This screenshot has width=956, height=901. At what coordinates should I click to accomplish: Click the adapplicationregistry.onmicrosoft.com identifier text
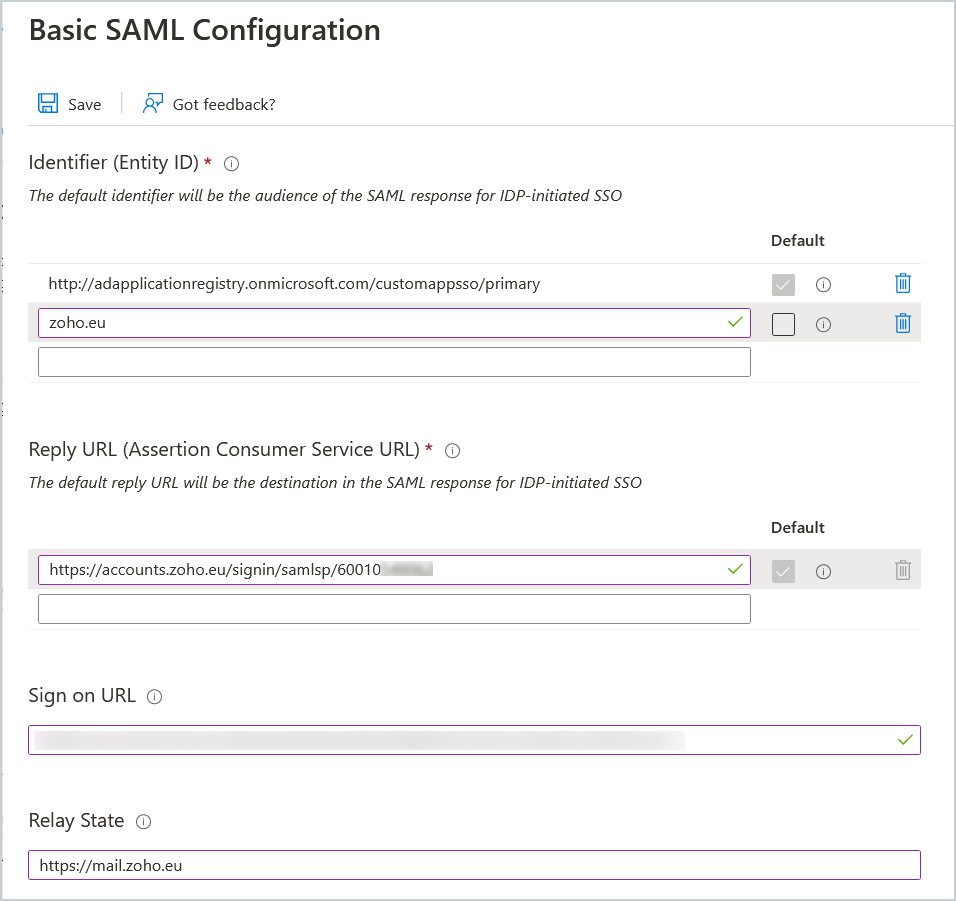tap(294, 283)
